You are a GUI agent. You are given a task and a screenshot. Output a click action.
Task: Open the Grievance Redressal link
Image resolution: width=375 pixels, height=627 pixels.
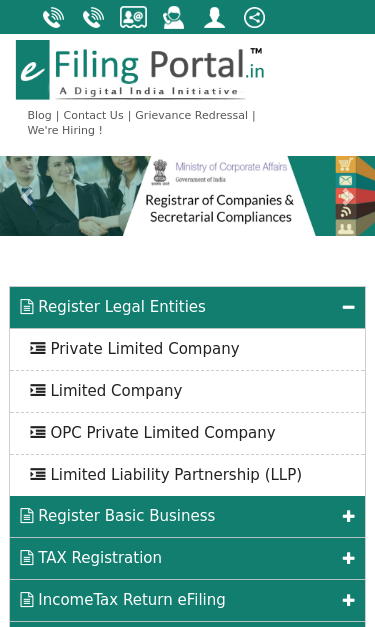coord(191,115)
